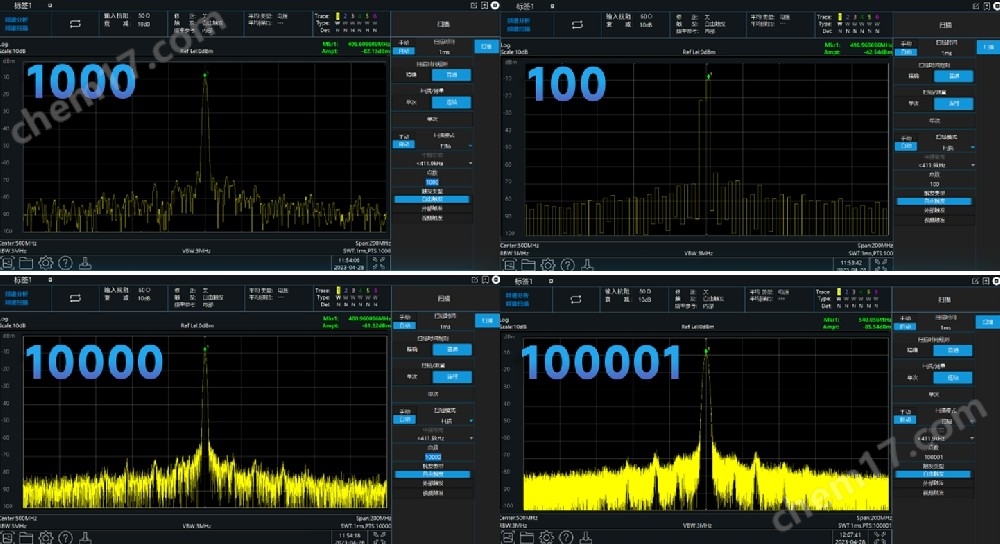Viewport: 1000px width, 544px height.
Task: Open the settings gear below the 1000-point chart
Action: (x=45, y=263)
